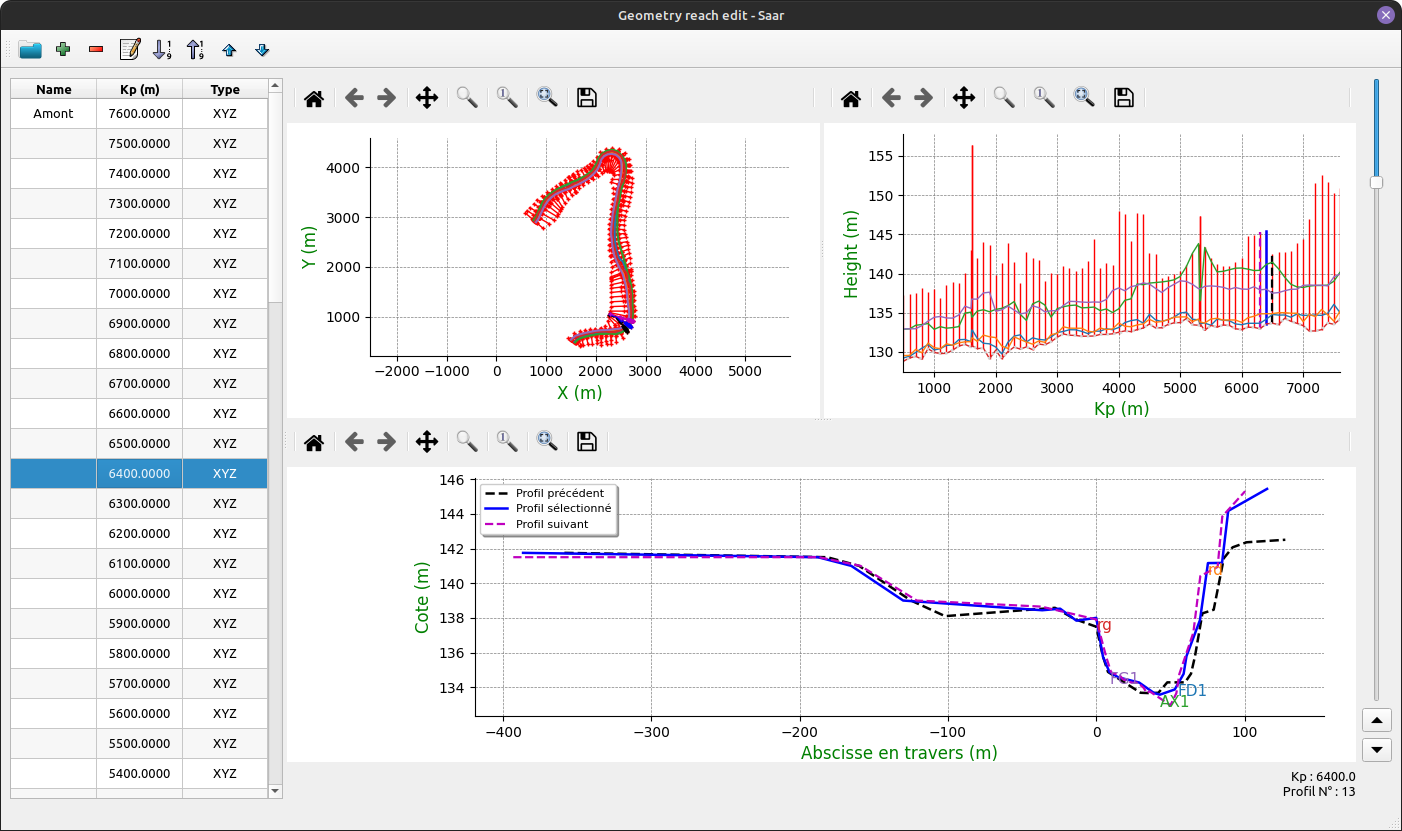The image size is (1402, 831).
Task: Move selected profile down with blue arrow
Action: (x=262, y=49)
